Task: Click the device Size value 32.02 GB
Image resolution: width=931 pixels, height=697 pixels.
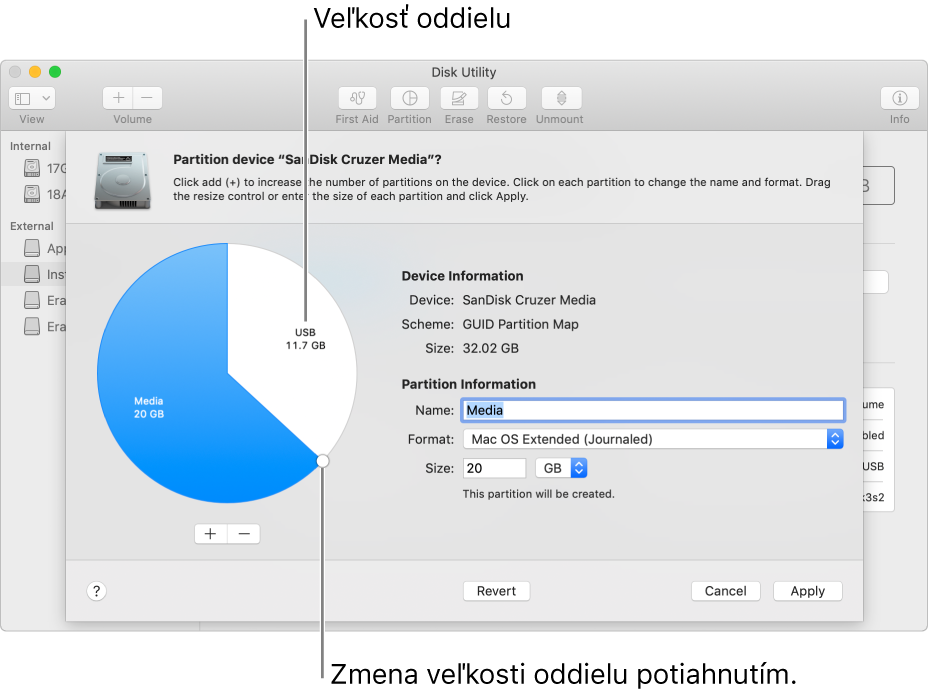Action: coord(490,348)
